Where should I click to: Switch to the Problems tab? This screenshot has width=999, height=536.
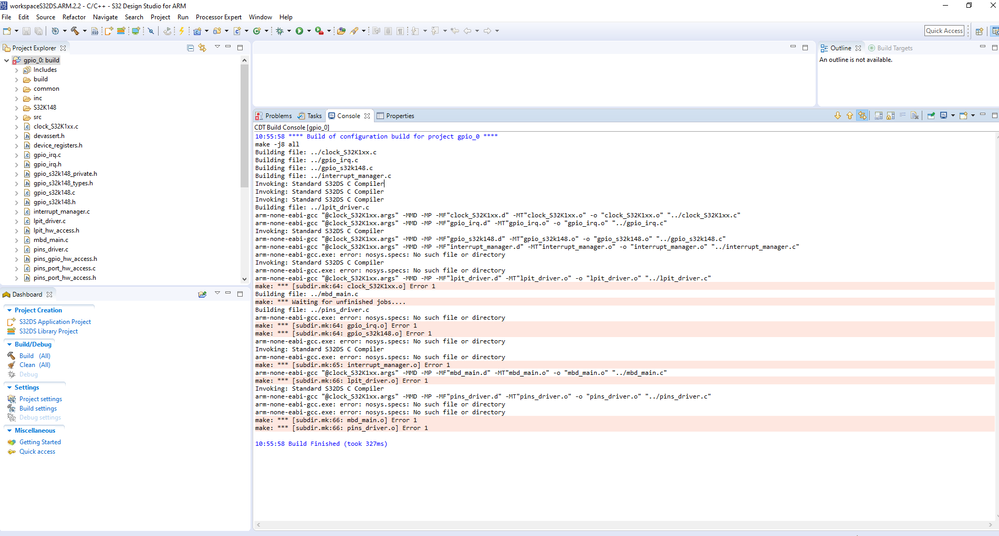tap(274, 116)
